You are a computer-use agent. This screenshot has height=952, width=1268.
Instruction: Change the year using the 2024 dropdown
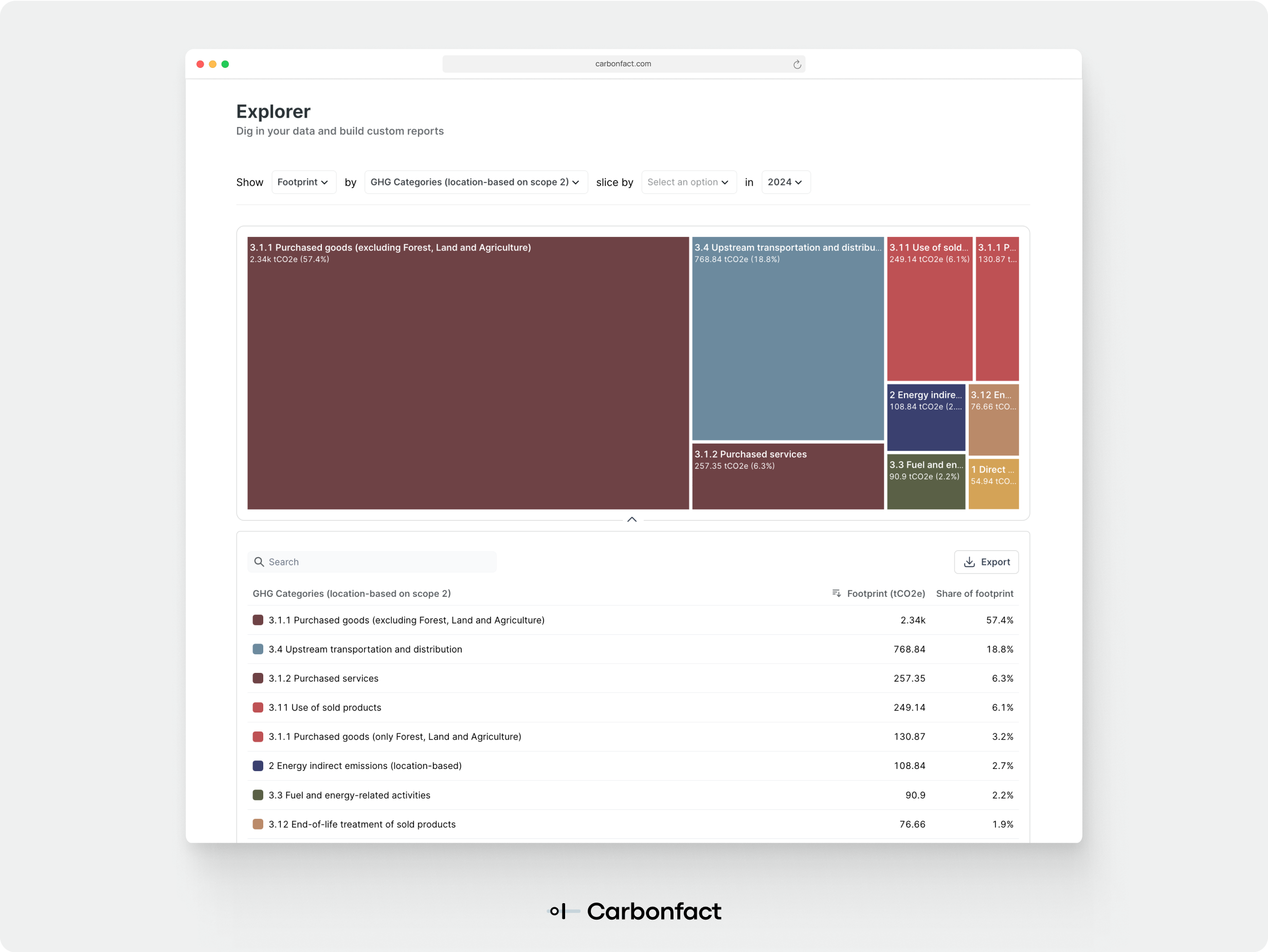(785, 181)
